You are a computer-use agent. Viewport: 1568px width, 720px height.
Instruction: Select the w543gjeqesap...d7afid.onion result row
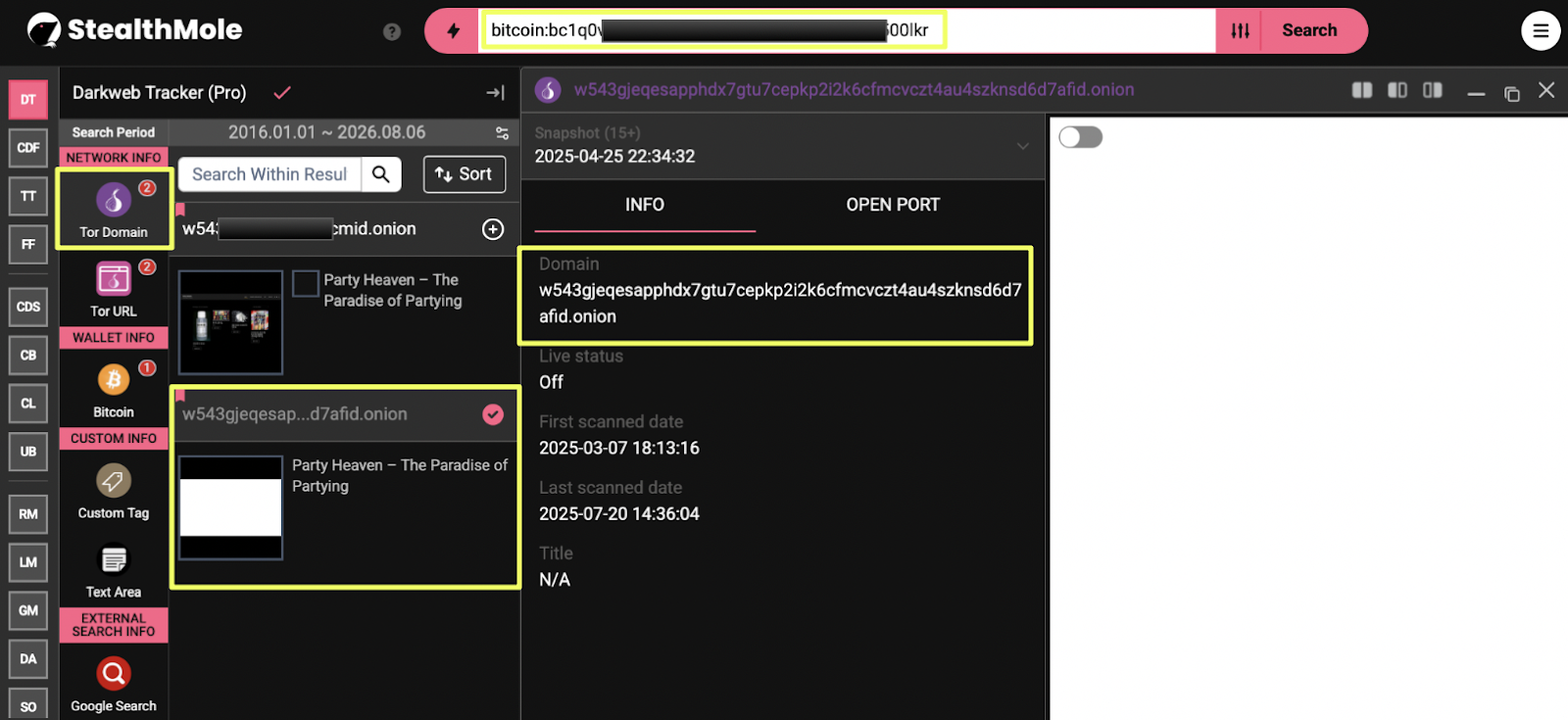tap(345, 414)
